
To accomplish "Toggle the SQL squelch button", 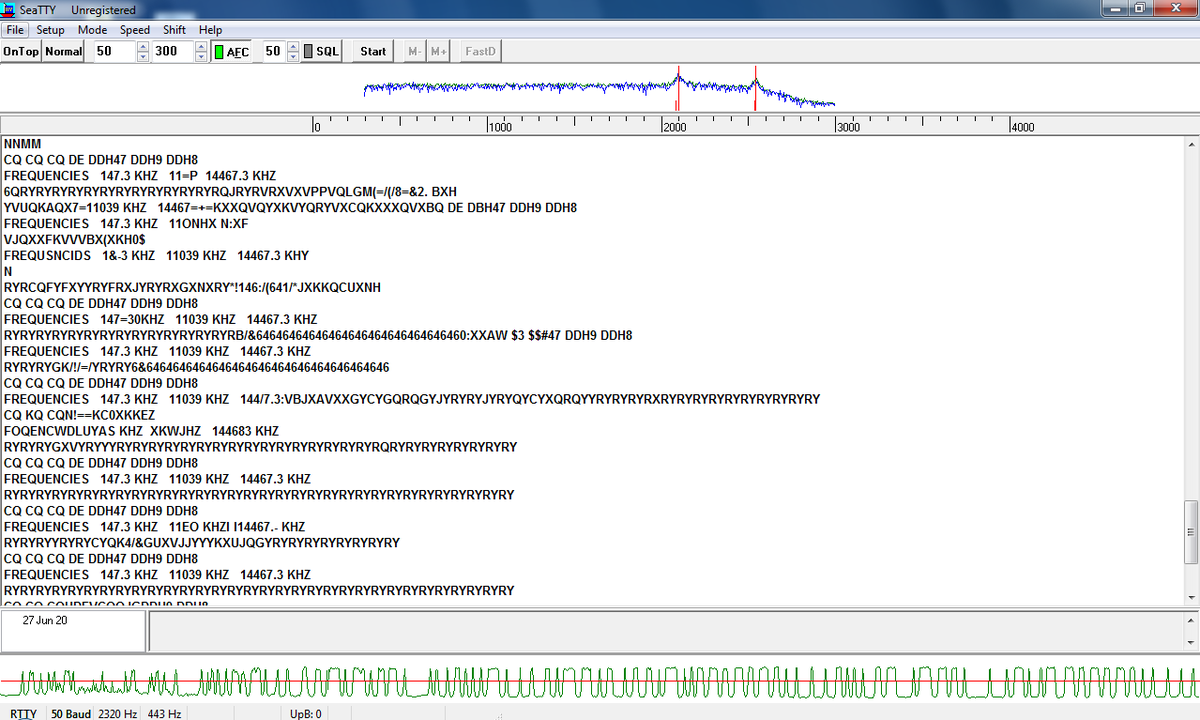I will click(x=321, y=51).
